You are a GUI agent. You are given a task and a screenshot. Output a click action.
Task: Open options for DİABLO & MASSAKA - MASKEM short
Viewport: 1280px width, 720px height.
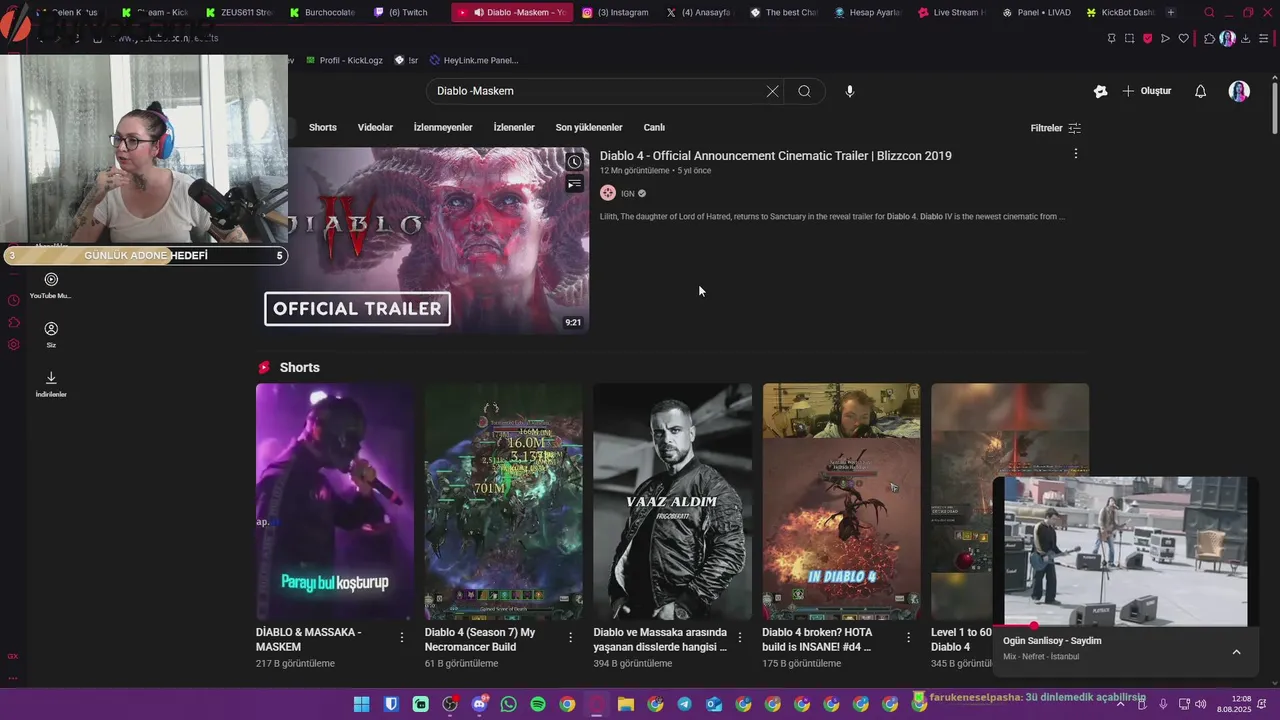(x=402, y=637)
